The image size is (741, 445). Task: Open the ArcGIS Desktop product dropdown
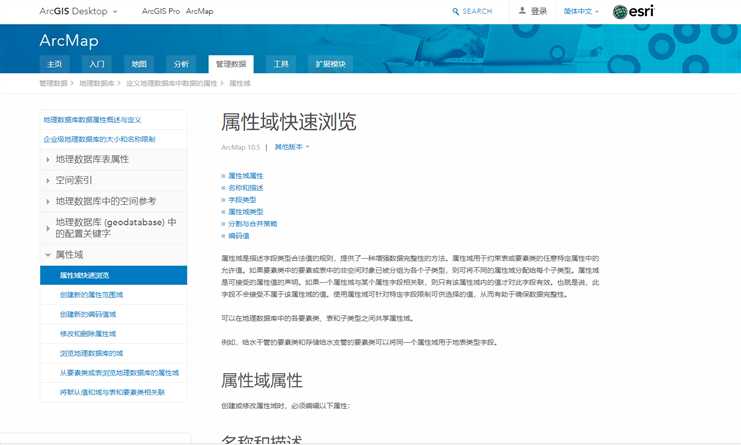(78, 11)
